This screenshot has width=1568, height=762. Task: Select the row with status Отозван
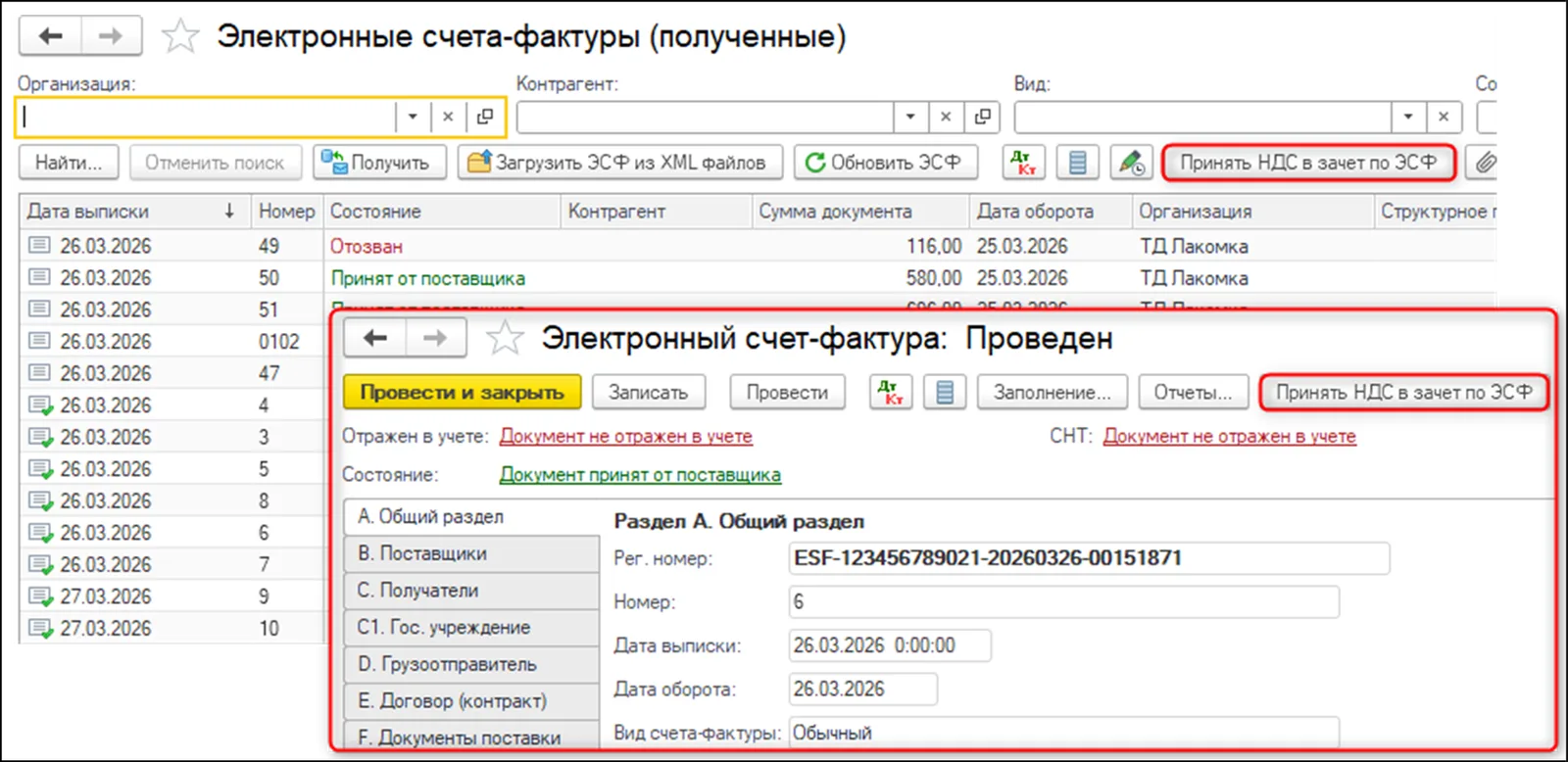tap(757, 246)
